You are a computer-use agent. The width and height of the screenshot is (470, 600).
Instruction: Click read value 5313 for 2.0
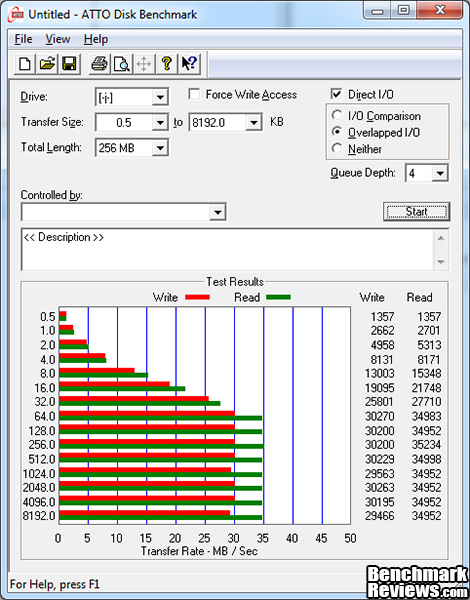pos(429,345)
